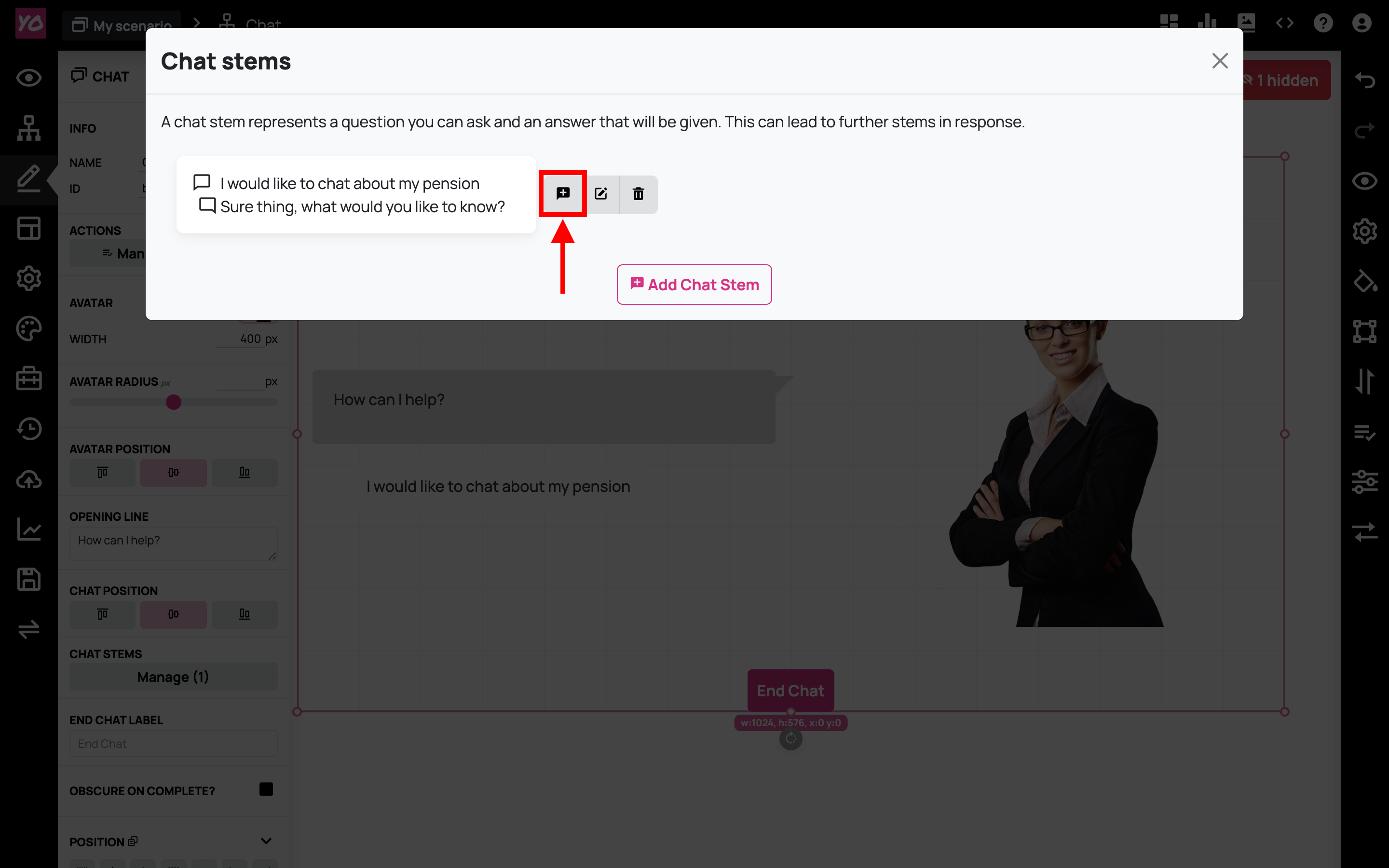Open the save disk tab in sidebar
The height and width of the screenshot is (868, 1389).
coord(29,579)
